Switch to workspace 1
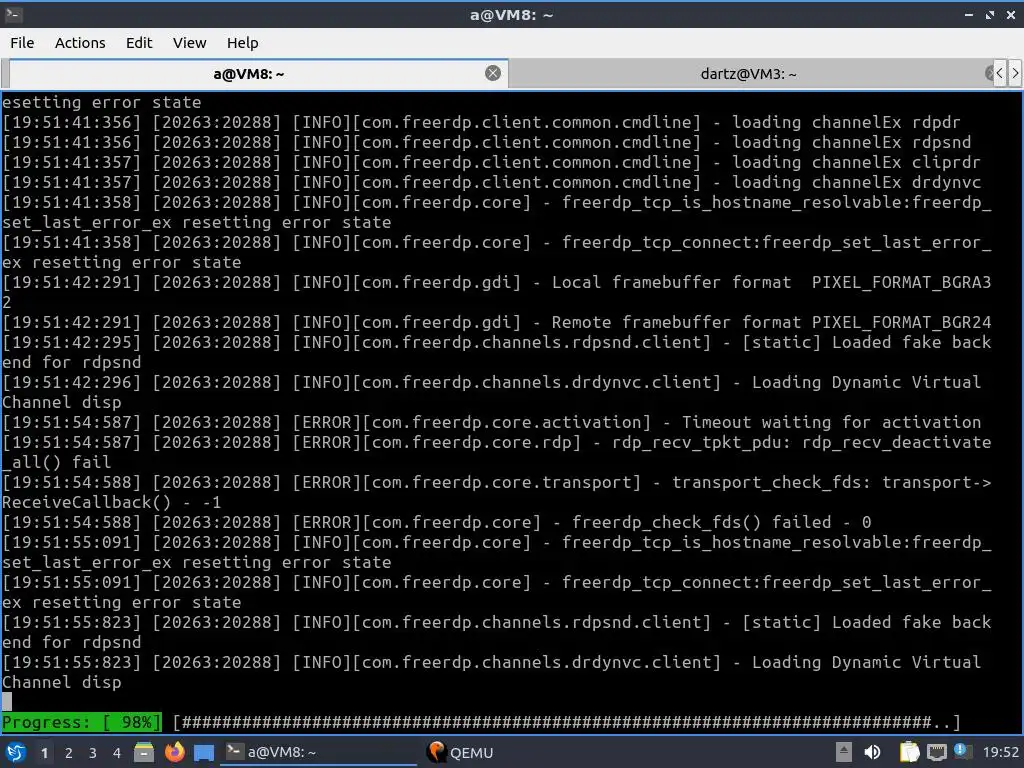 pos(44,753)
